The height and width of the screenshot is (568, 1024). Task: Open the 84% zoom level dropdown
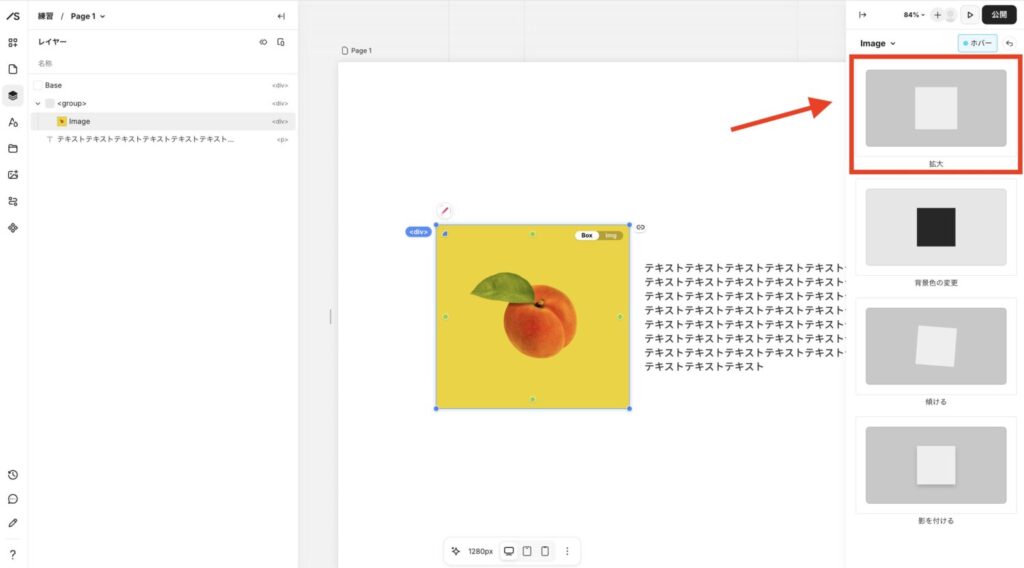click(914, 15)
